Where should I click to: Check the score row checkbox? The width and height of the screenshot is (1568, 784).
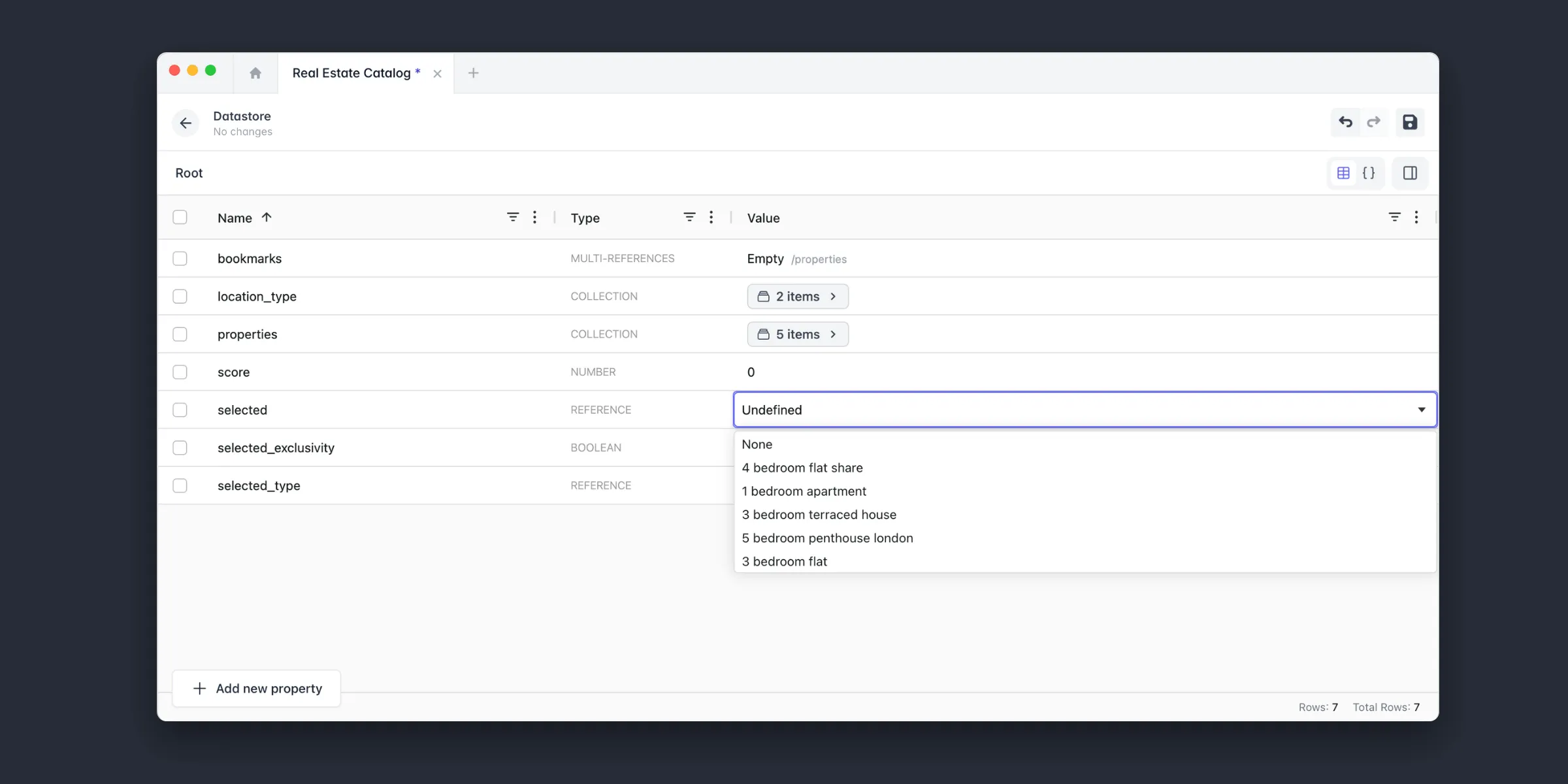point(180,372)
